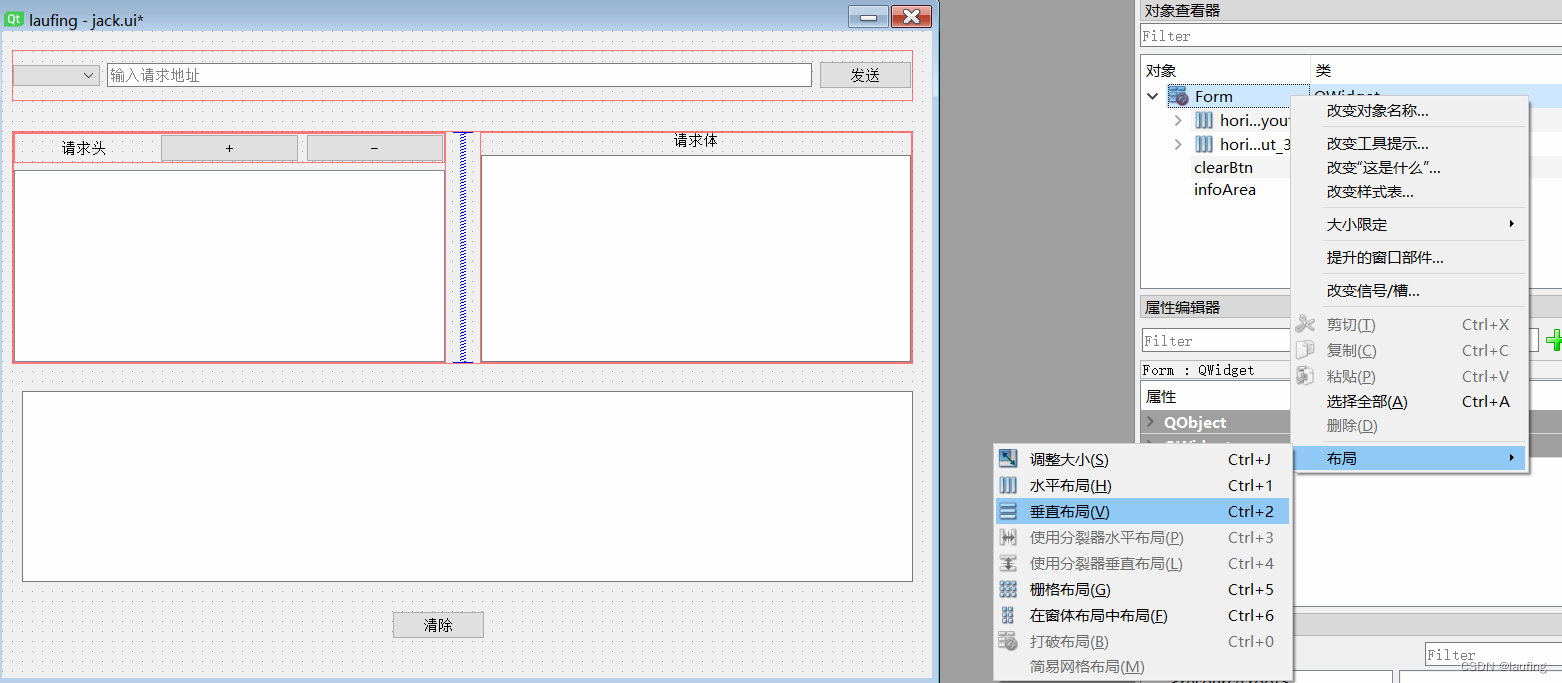
Task: Select 改变样式表 from the context menu
Action: [x=1370, y=191]
